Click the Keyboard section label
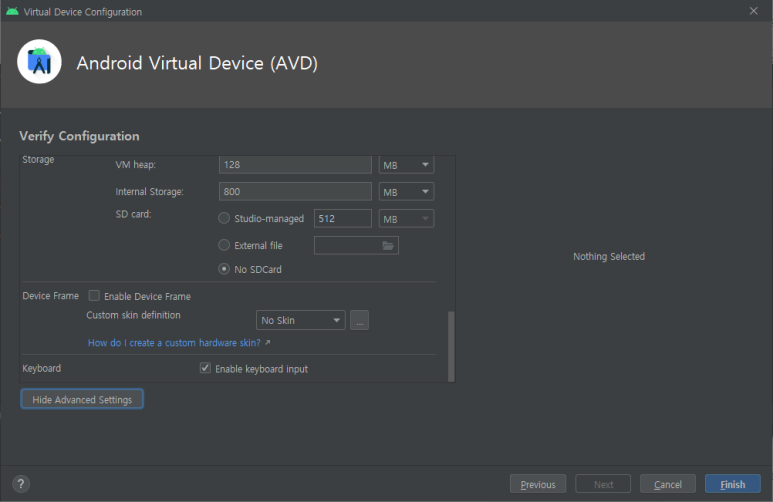773x502 pixels. pyautogui.click(x=41, y=368)
